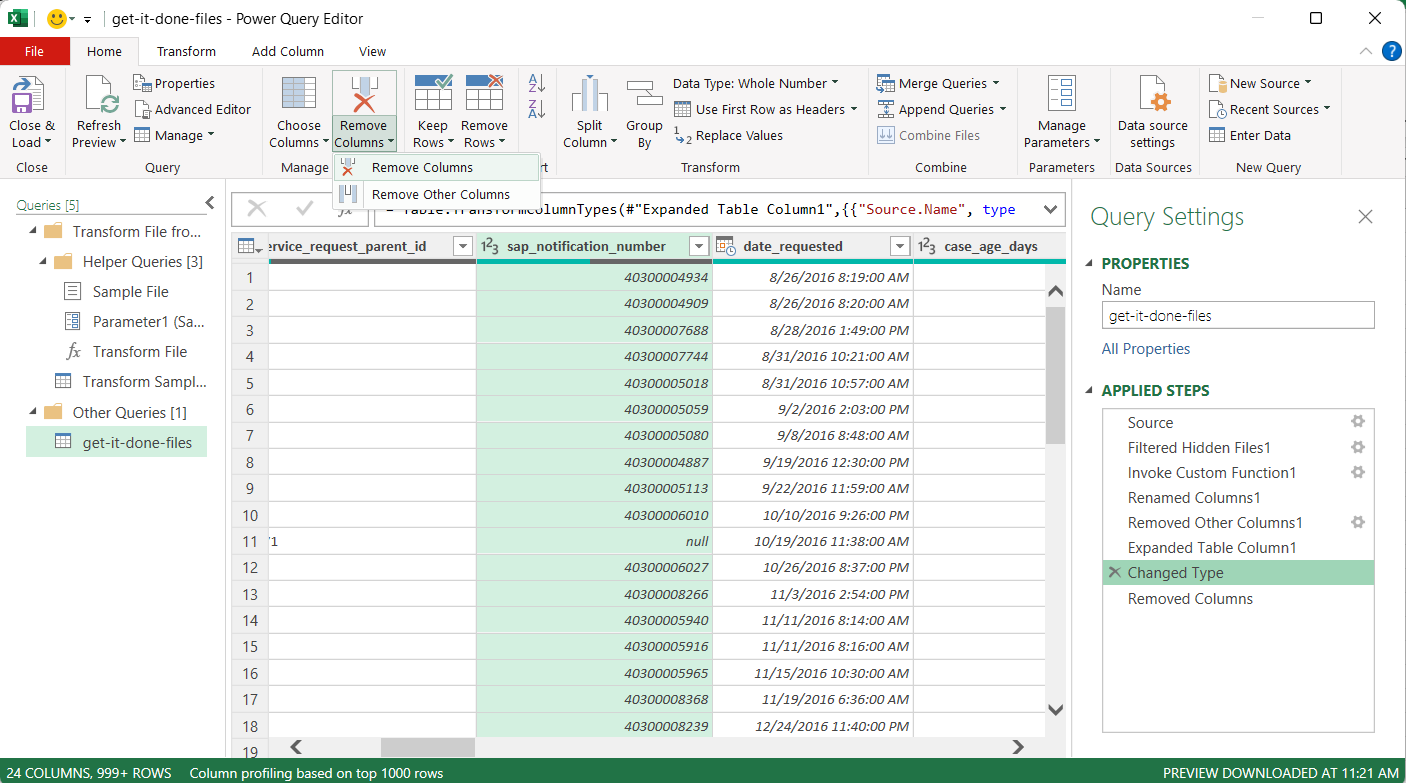Open All Properties link
The image size is (1406, 783).
point(1146,349)
